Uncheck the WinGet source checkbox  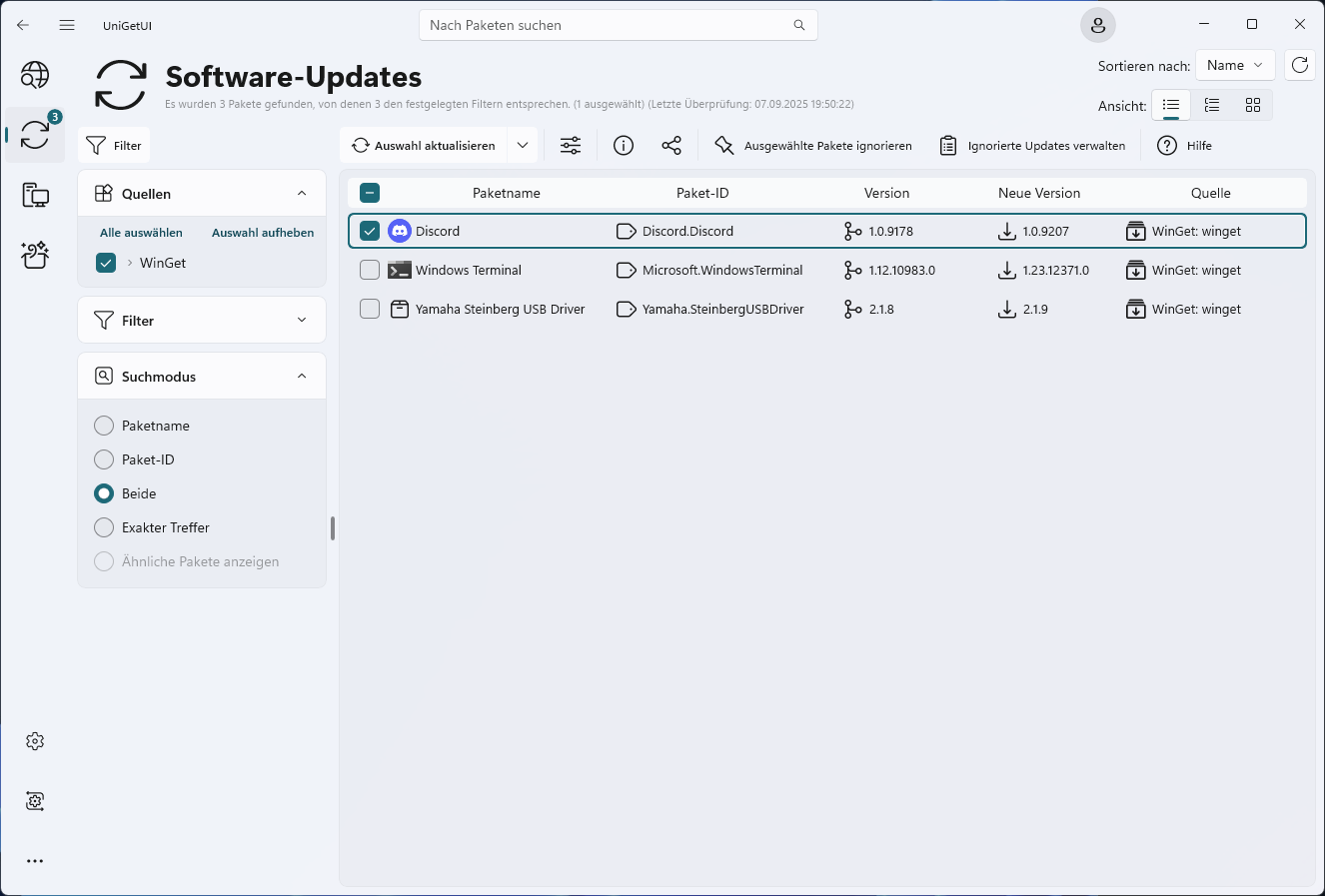106,263
